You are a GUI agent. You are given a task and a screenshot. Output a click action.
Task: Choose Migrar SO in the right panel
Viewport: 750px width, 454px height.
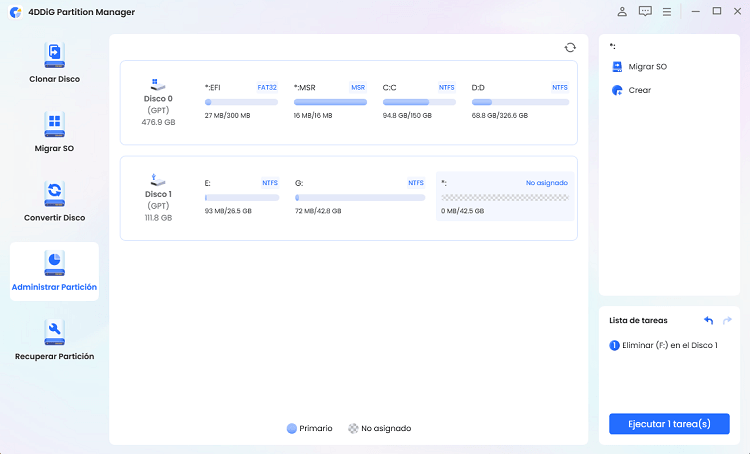coord(647,67)
